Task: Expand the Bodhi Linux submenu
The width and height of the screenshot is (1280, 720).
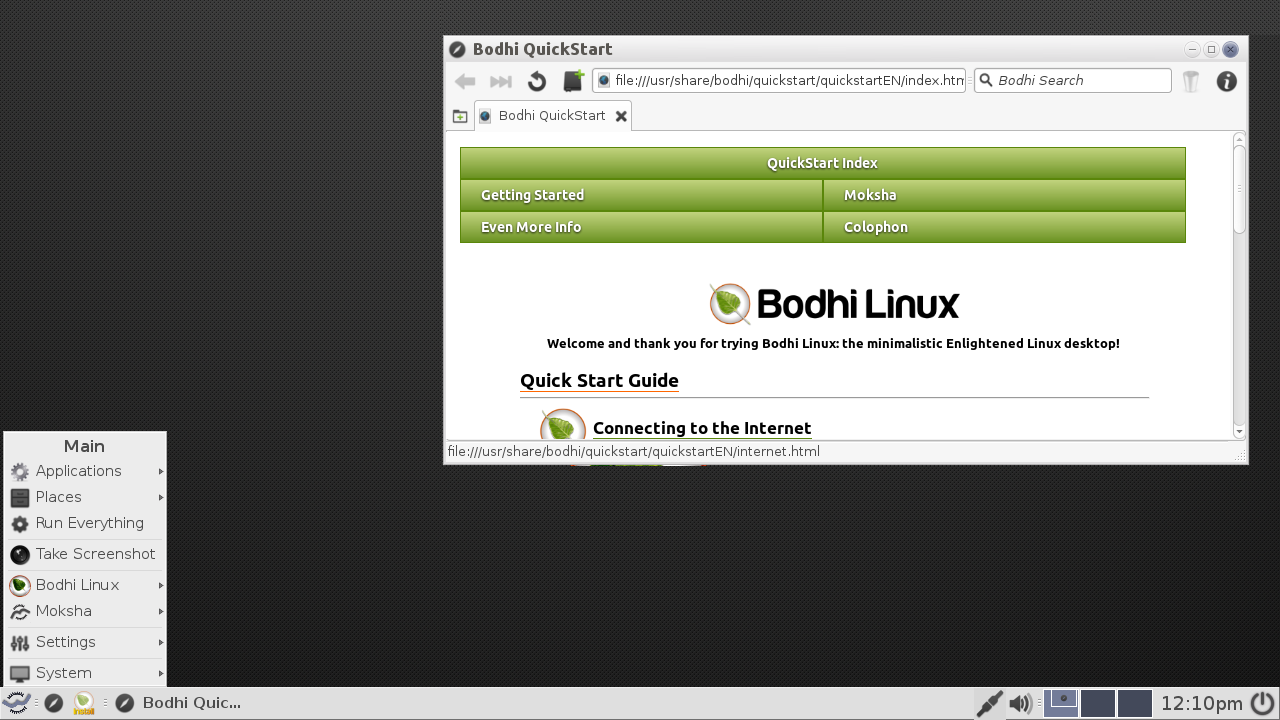Action: (85, 585)
